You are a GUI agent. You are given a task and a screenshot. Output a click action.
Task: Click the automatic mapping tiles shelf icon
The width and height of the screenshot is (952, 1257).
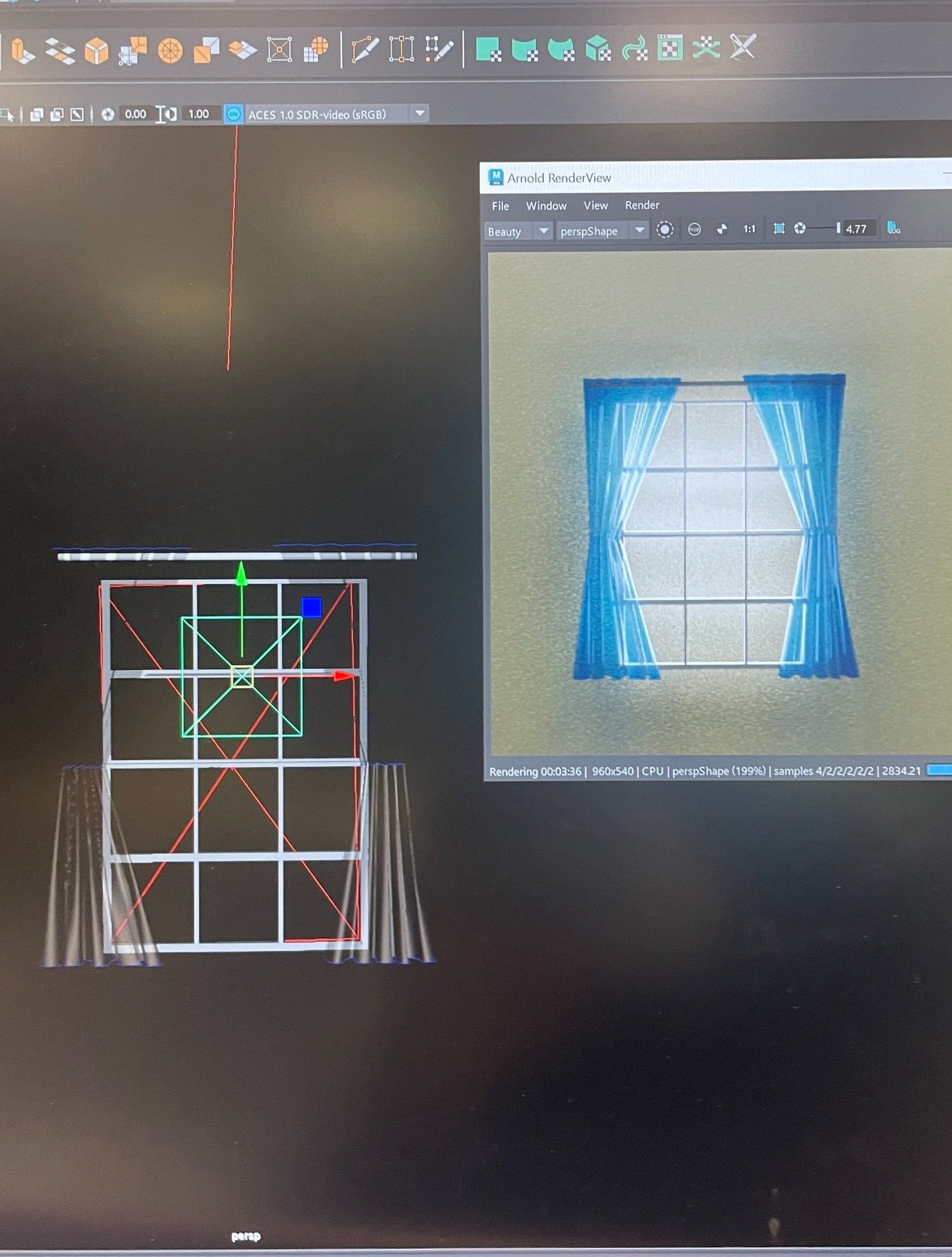[x=60, y=51]
